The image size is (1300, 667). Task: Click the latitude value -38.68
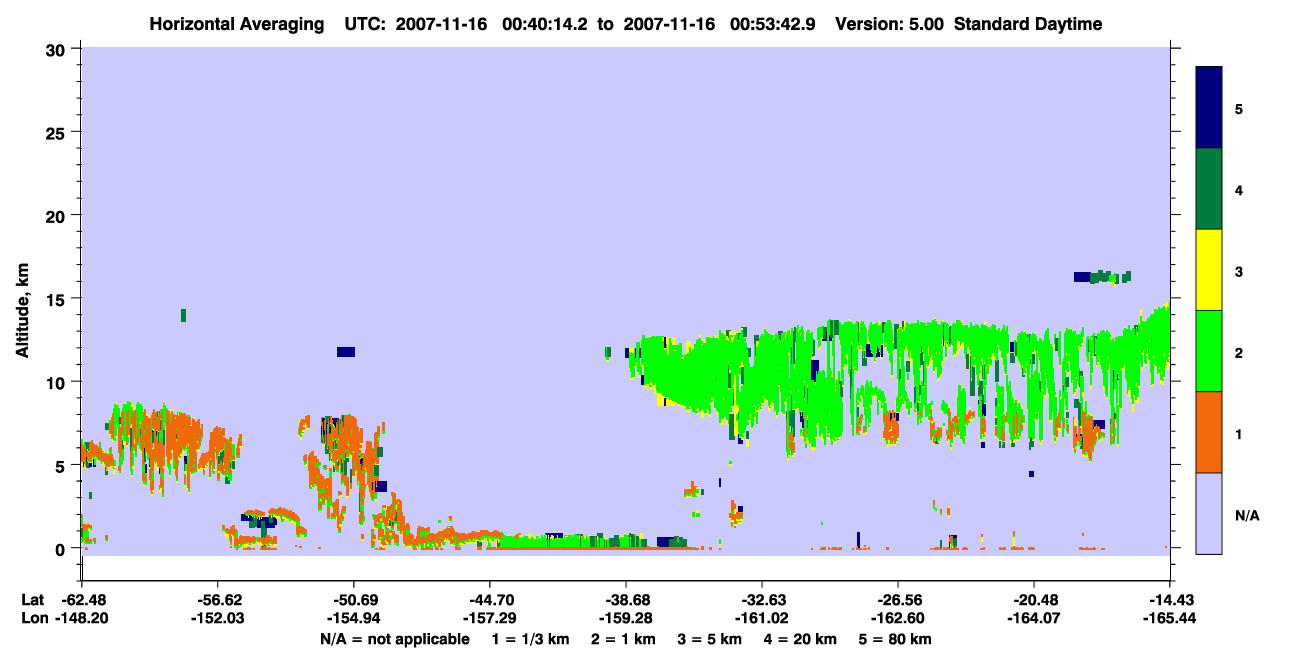625,600
